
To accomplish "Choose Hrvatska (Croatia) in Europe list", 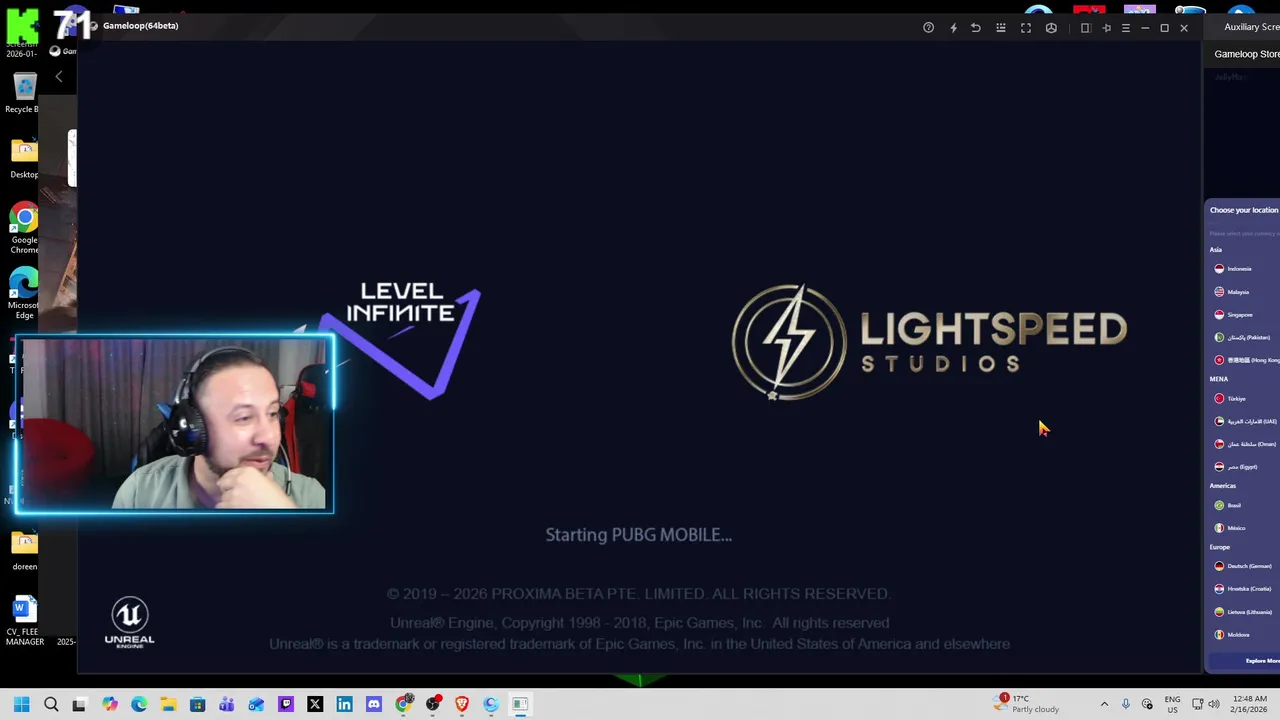I will click(1243, 589).
